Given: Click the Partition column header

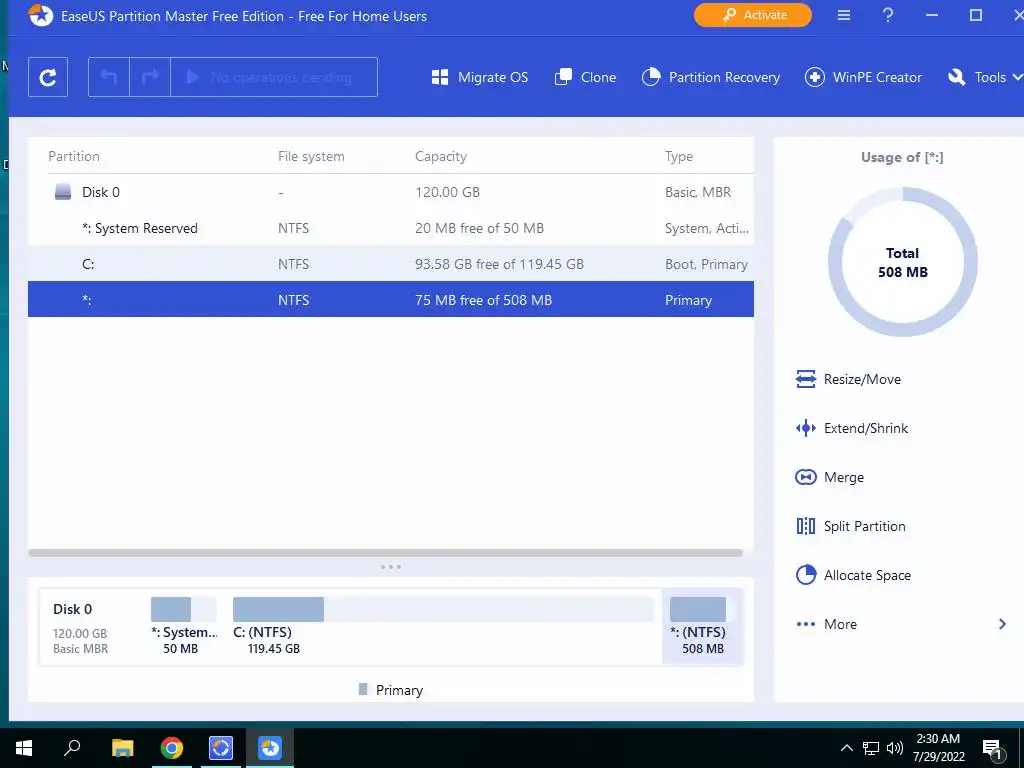Looking at the screenshot, I should 74,156.
